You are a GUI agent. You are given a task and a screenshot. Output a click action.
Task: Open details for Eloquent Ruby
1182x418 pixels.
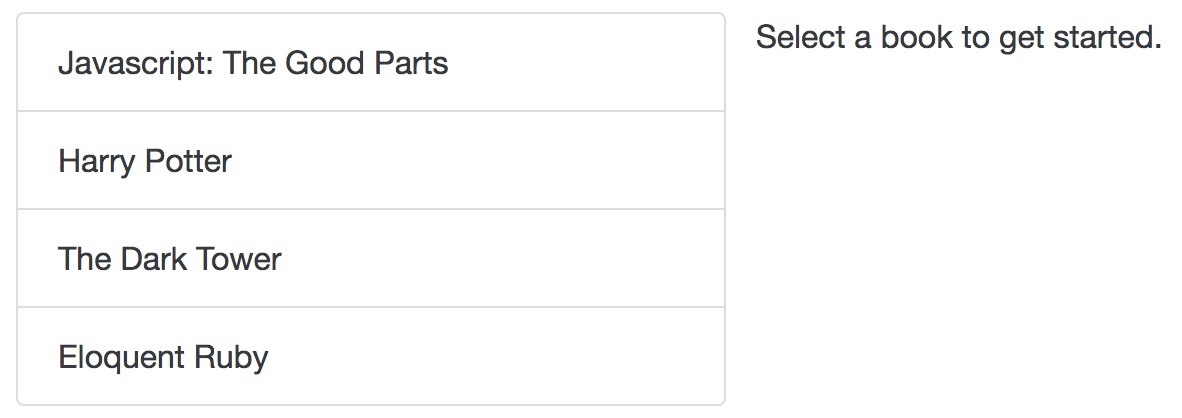tap(371, 356)
